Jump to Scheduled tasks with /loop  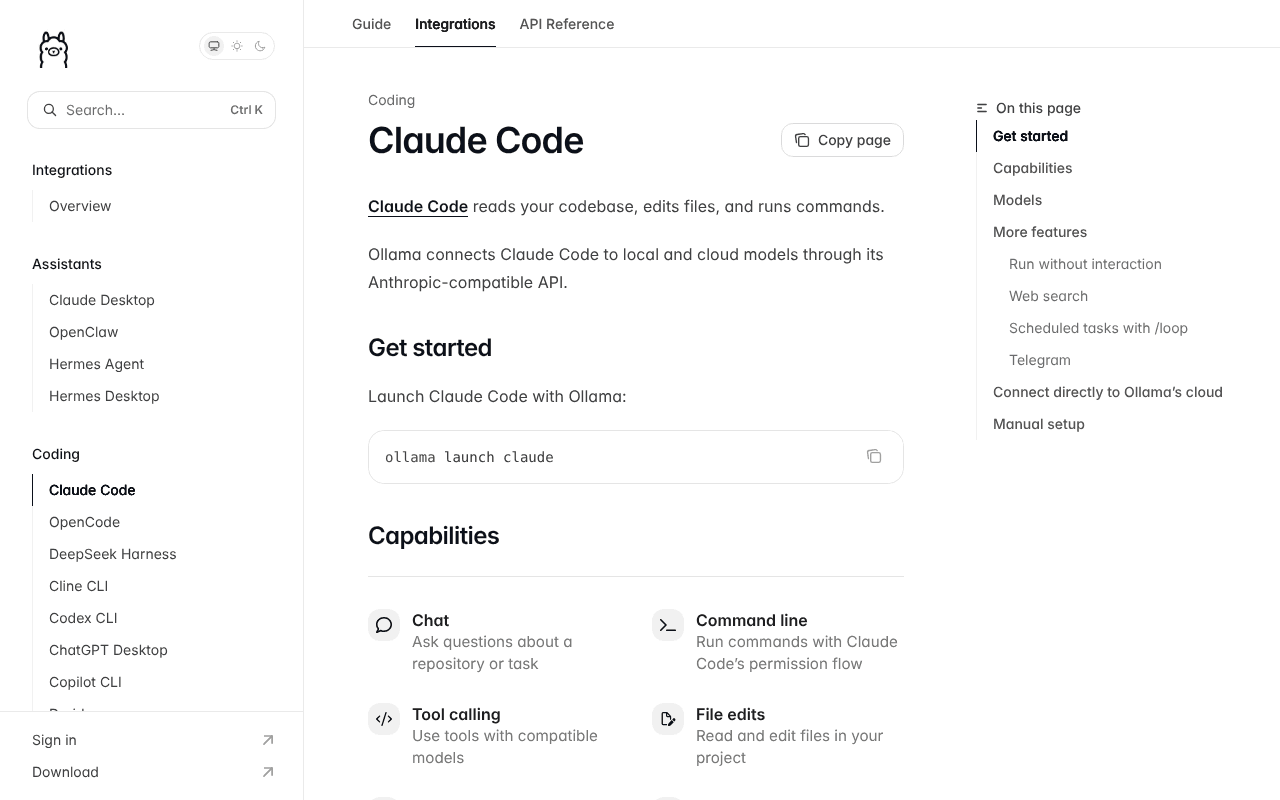coord(1098,328)
